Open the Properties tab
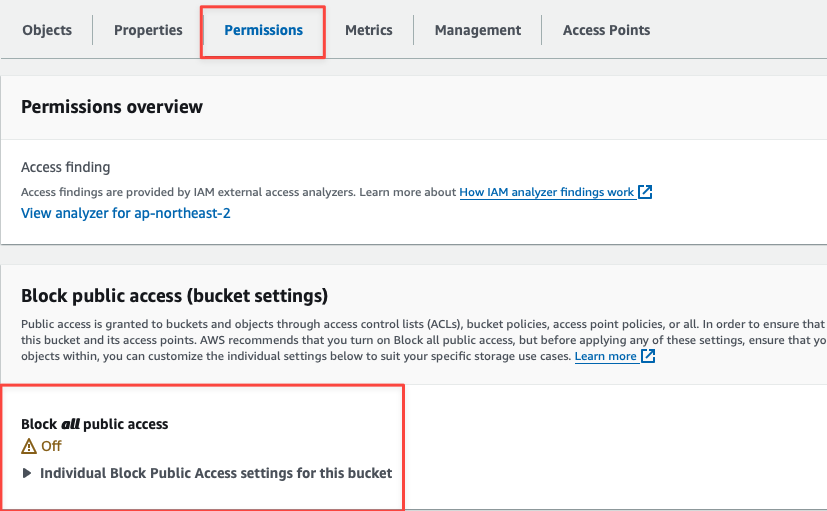Screen dimensions: 827x511 point(148,30)
